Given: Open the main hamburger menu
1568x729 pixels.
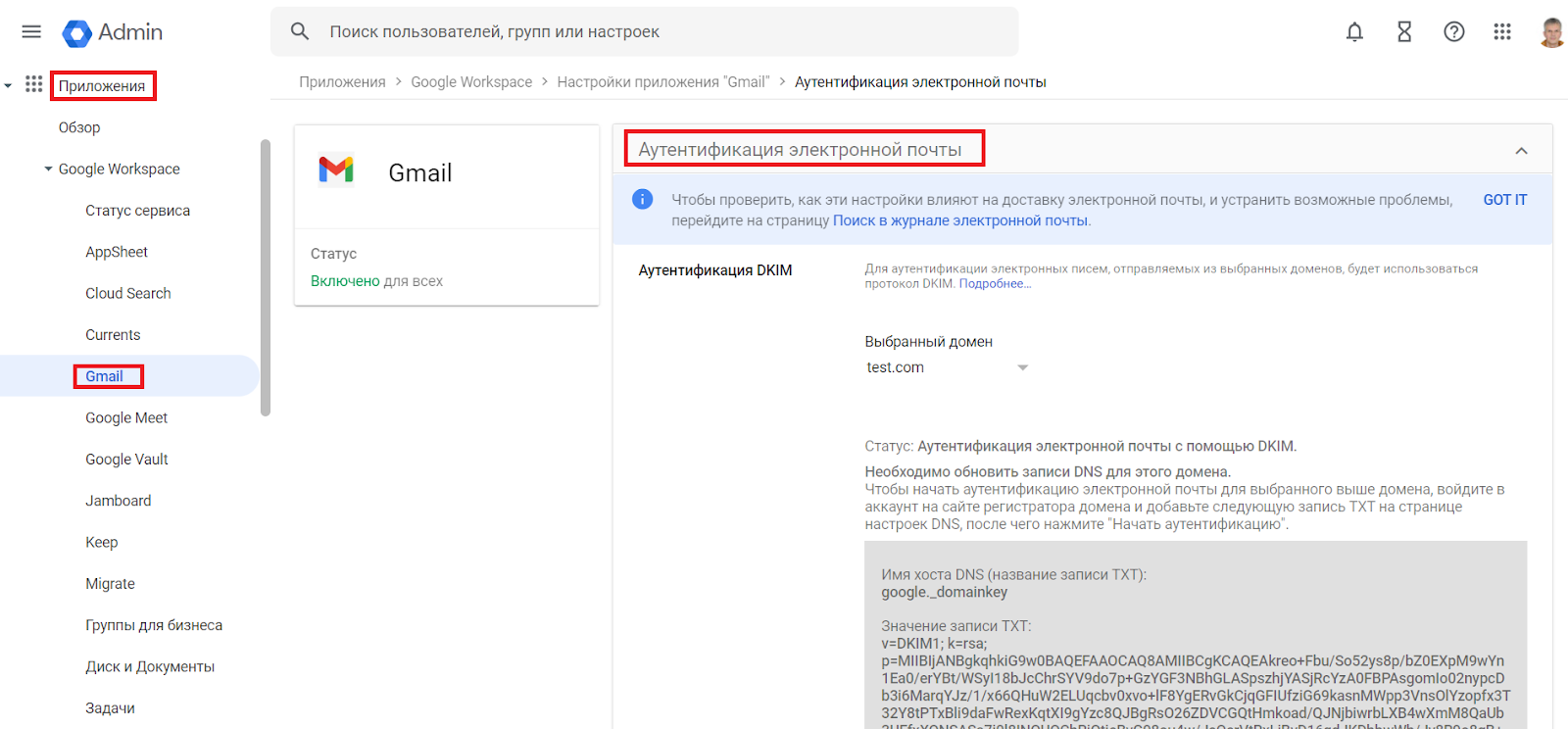Looking at the screenshot, I should (x=31, y=31).
